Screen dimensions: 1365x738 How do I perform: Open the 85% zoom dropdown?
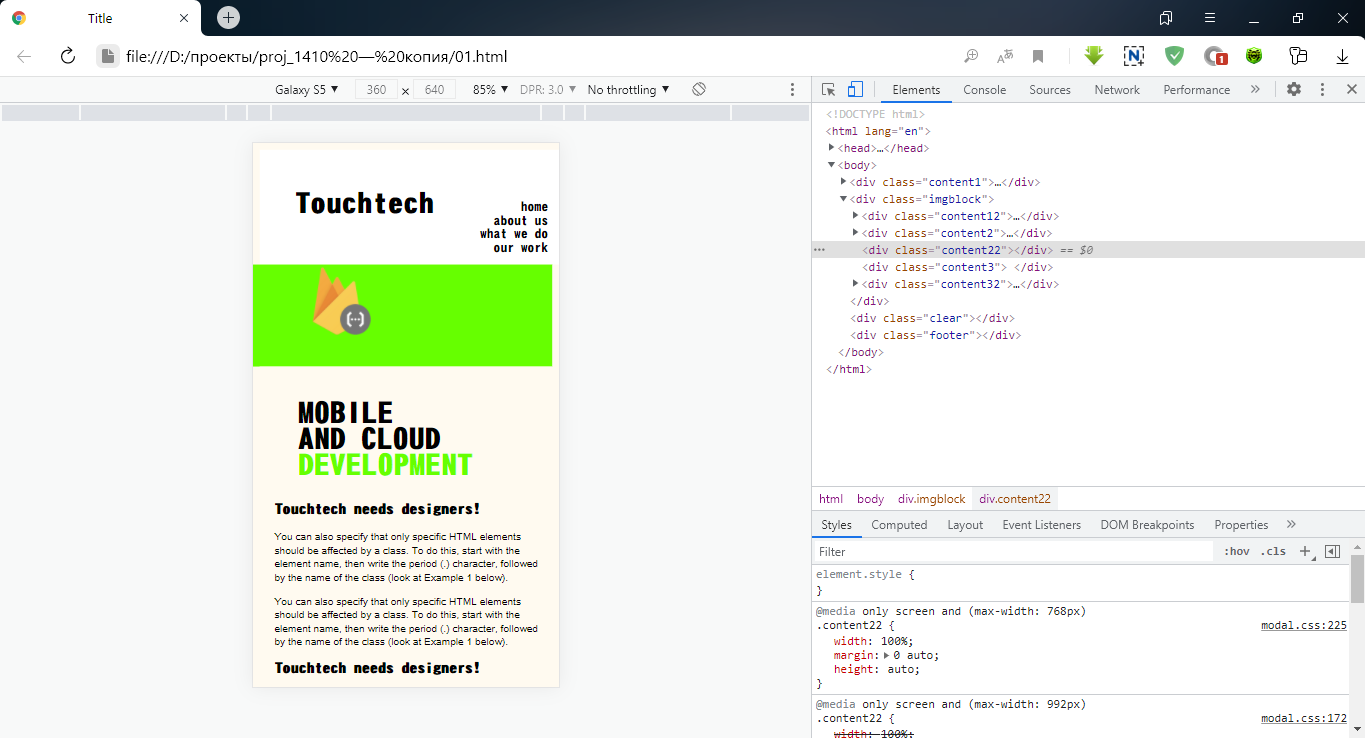pyautogui.click(x=491, y=90)
